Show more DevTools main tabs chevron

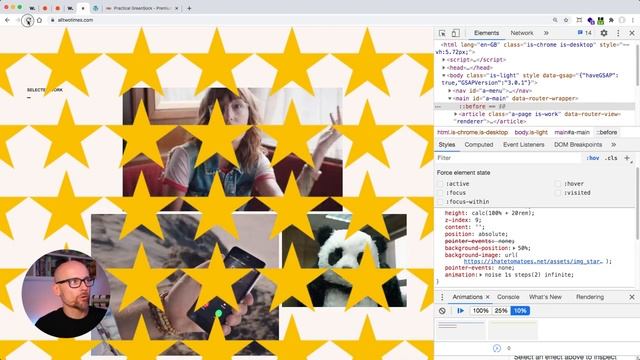(x=546, y=33)
